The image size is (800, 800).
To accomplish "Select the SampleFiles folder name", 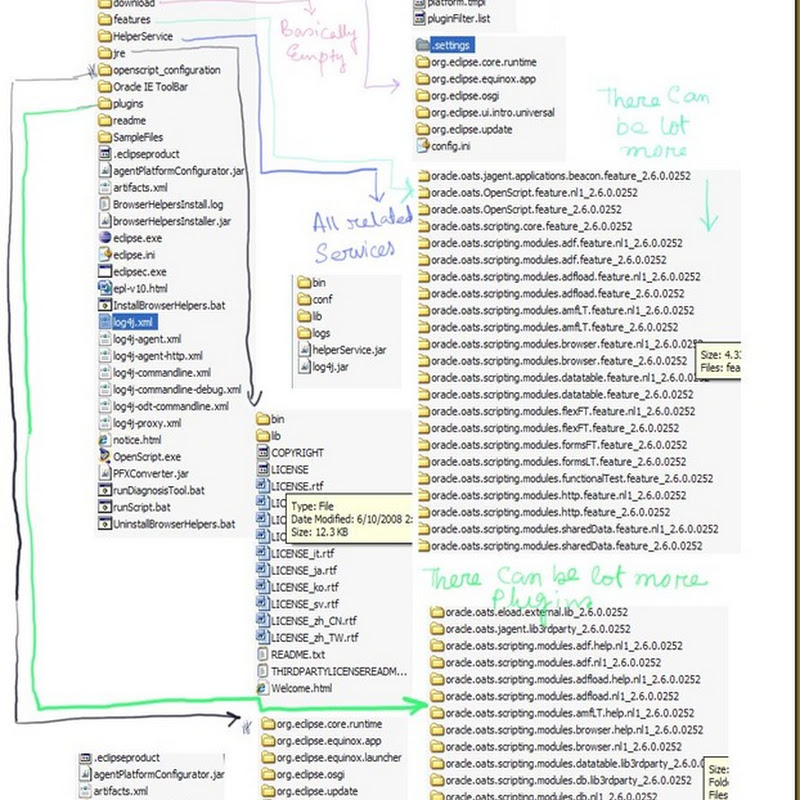I will coord(138,137).
